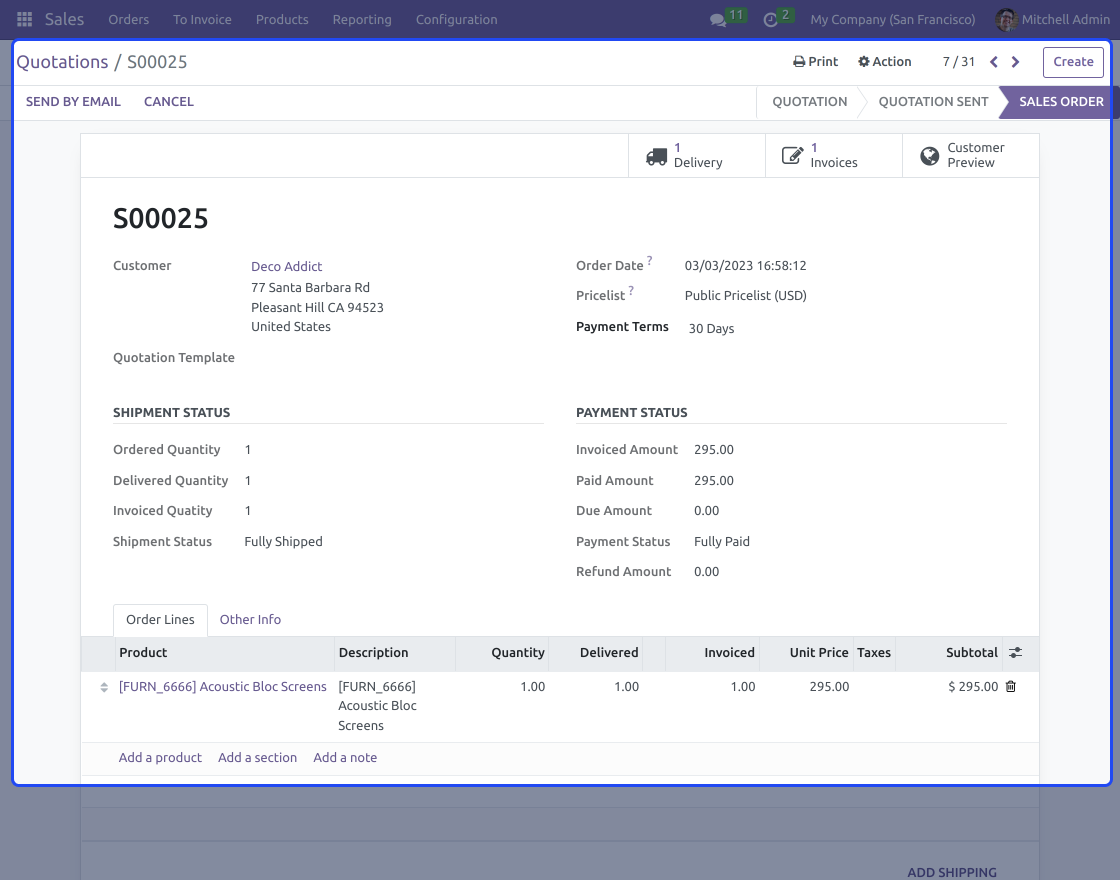Click order date 03/03/2023 16:58:12
Screen dimensions: 1120x880
click(745, 266)
